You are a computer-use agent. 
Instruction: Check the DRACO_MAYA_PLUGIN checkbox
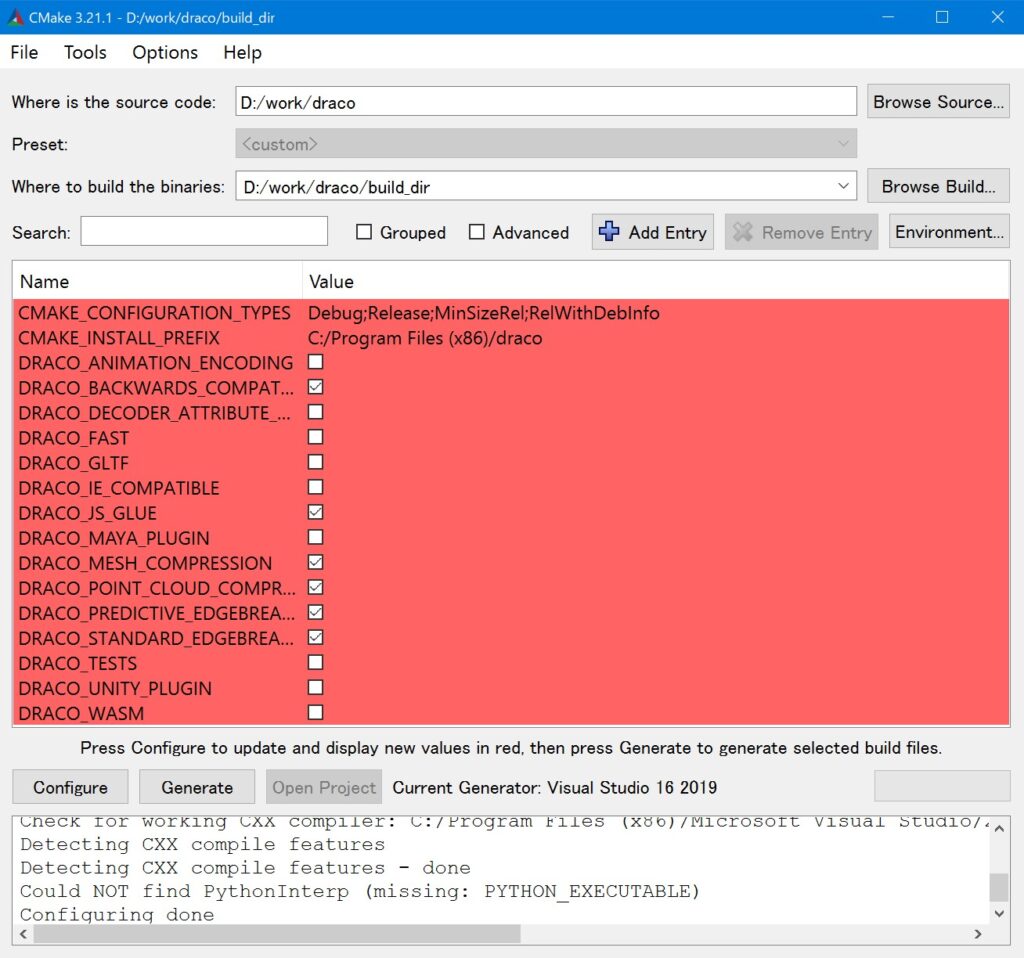pyautogui.click(x=315, y=537)
